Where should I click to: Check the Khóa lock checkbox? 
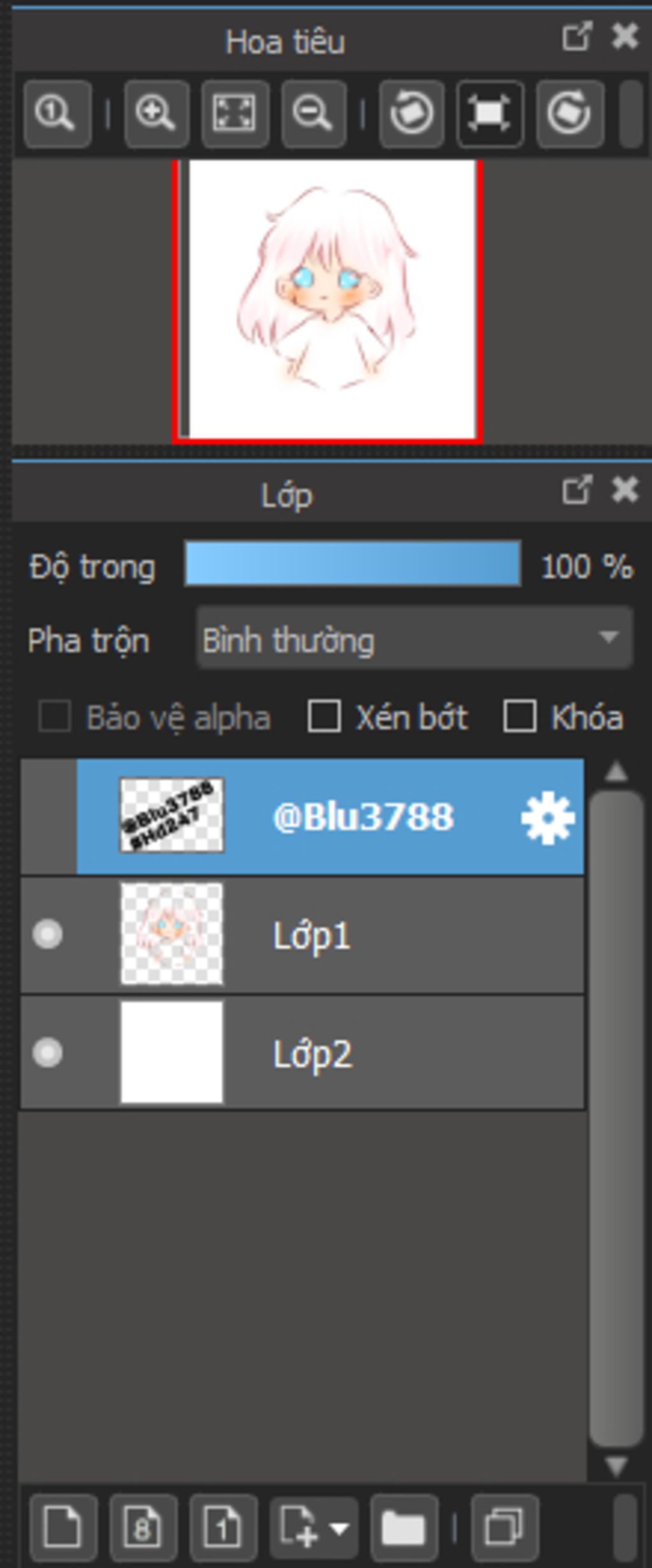(x=520, y=716)
